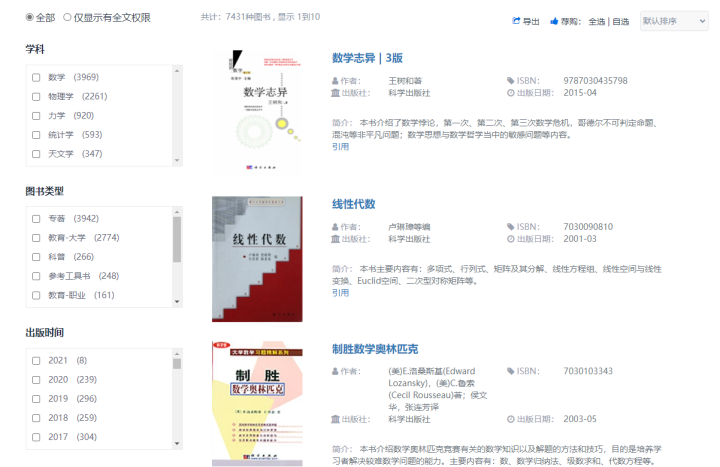
Task: Click the 学科 list scroll-up arrow
Action: tap(177, 71)
